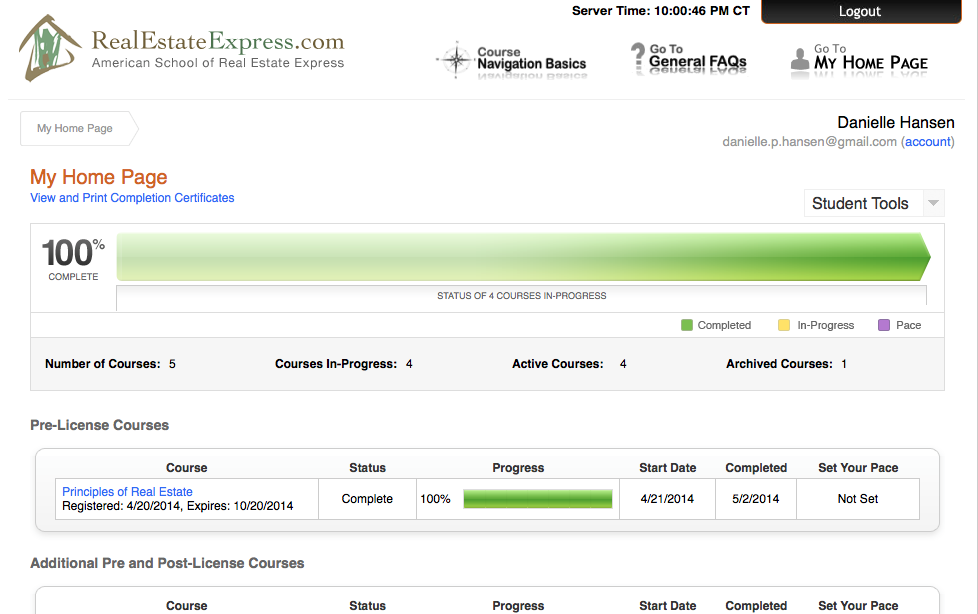Click the Complete status cell
Viewport: 978px width, 614px height.
[367, 499]
